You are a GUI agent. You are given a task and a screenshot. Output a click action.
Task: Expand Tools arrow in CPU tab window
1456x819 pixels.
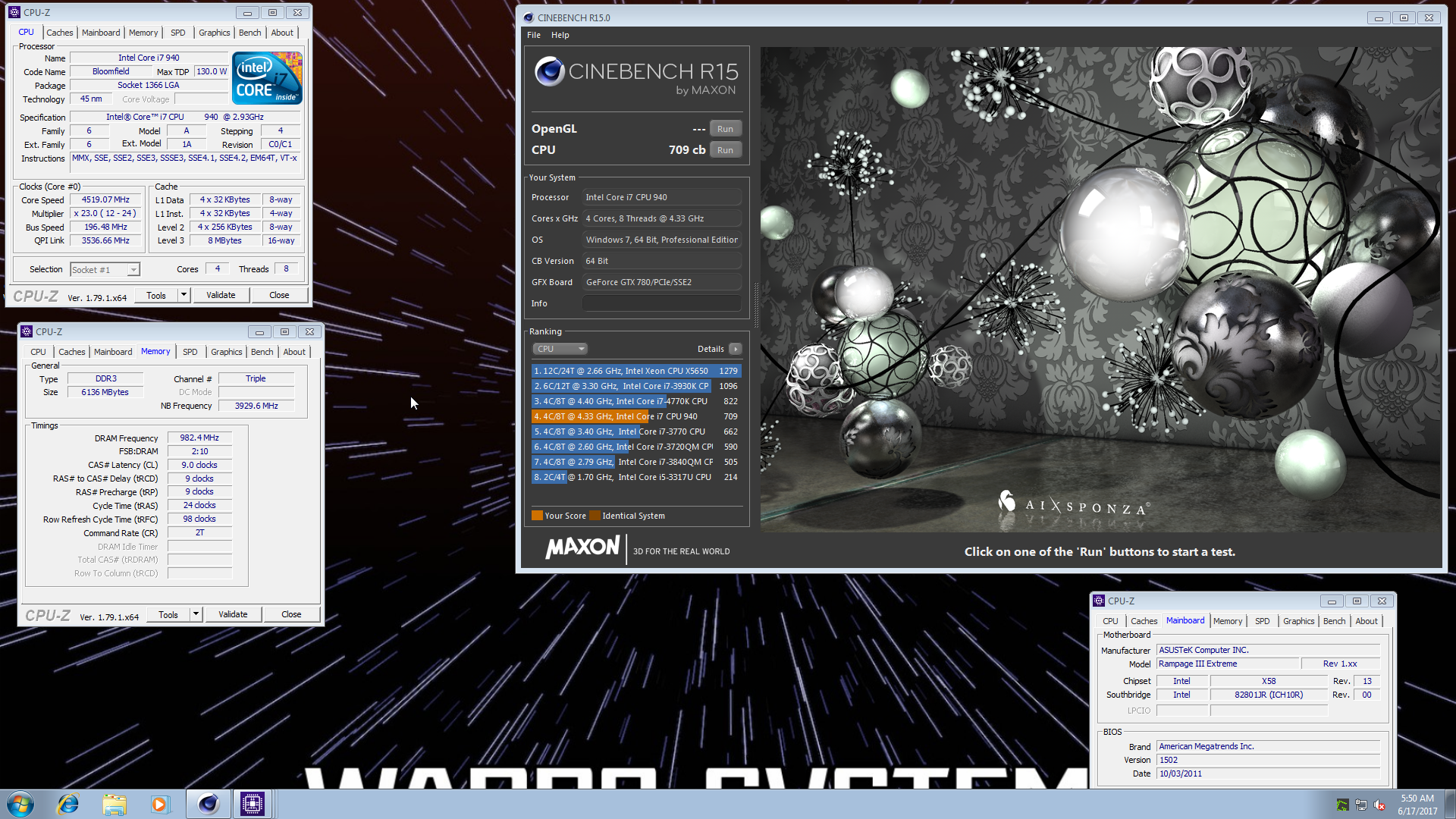point(184,295)
